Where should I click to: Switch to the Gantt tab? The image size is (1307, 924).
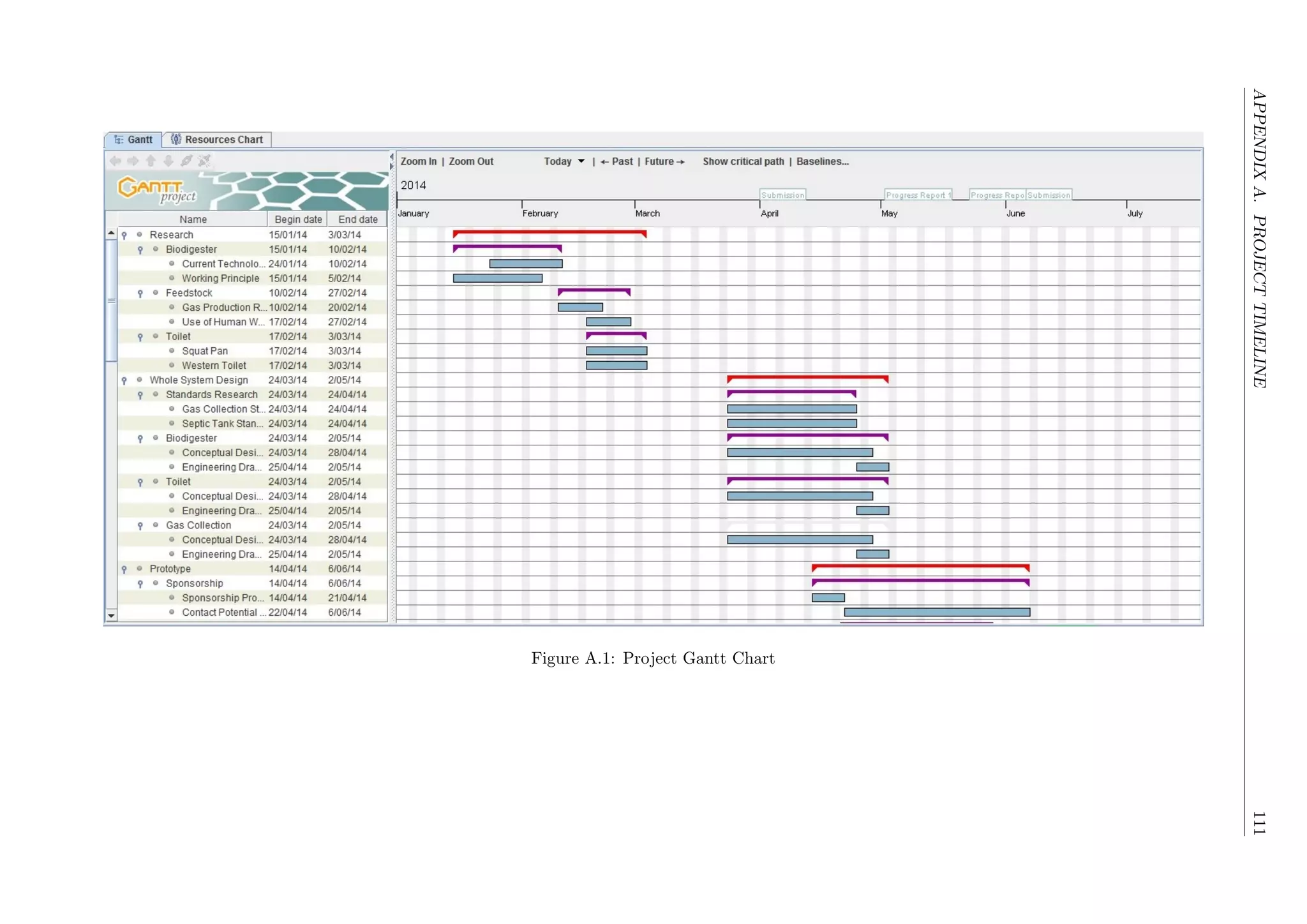(x=133, y=140)
